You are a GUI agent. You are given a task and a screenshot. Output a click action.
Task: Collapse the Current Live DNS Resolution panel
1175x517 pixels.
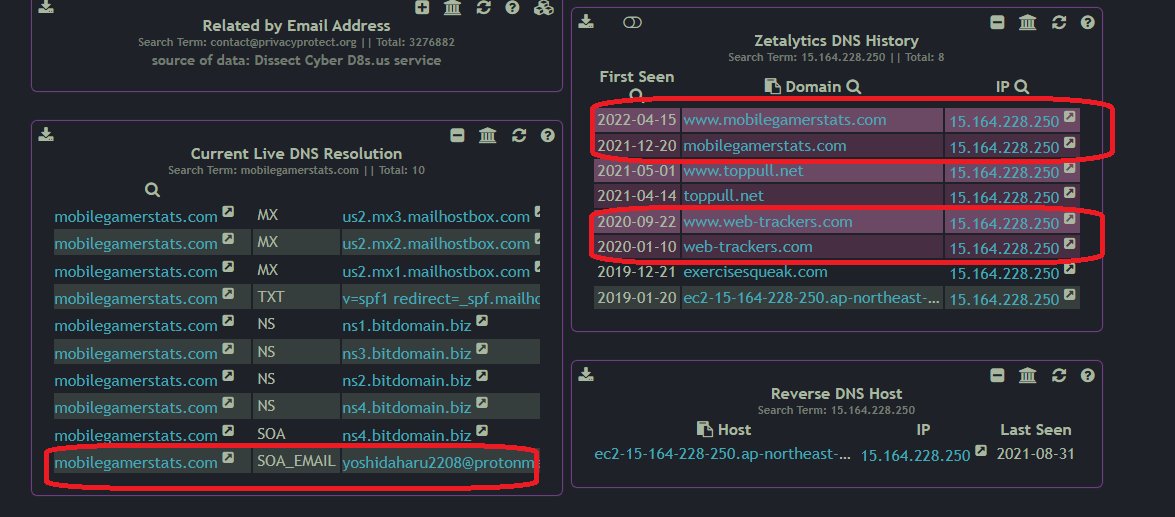pyautogui.click(x=457, y=136)
